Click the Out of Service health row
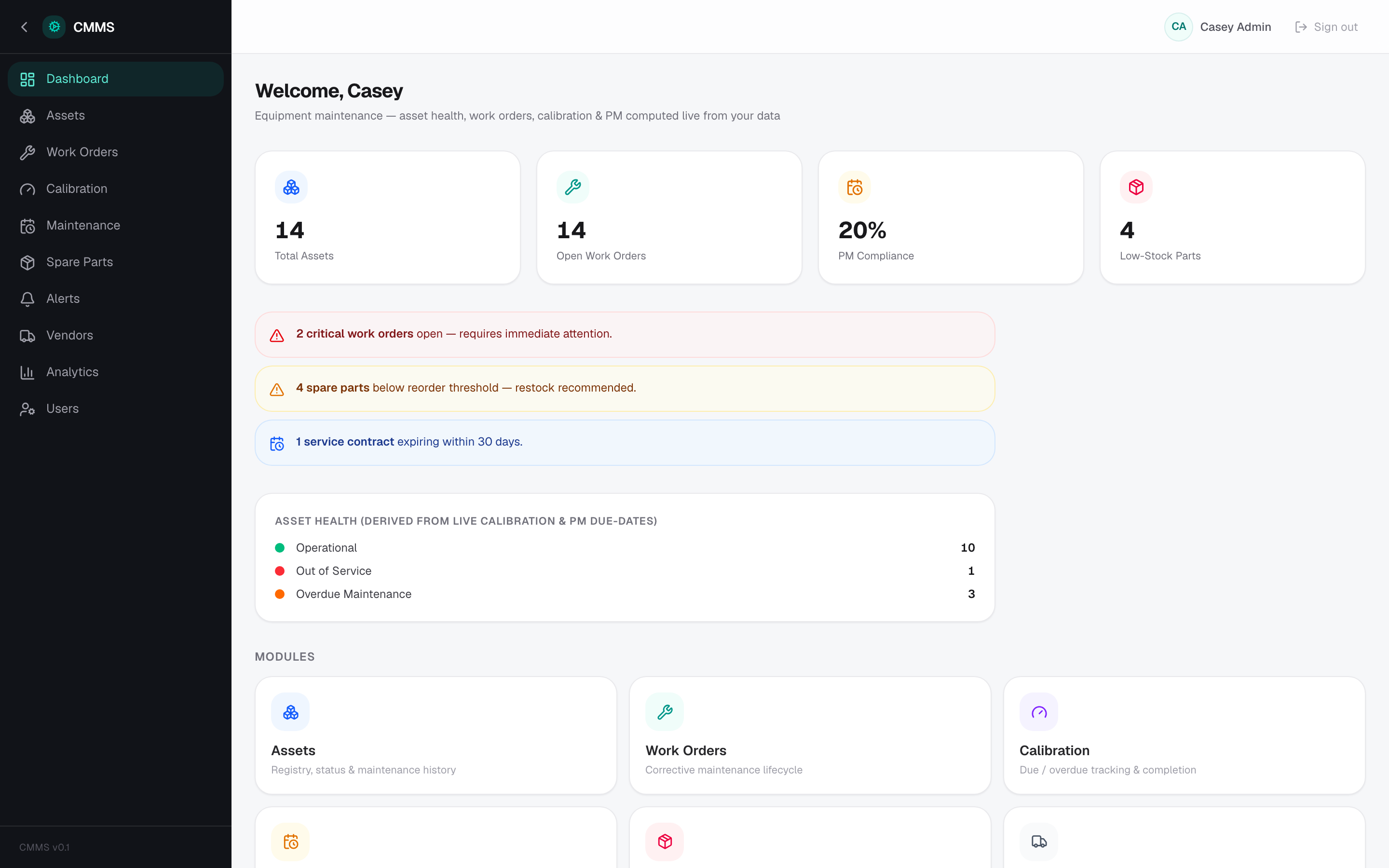Viewport: 1389px width, 868px height. click(625, 570)
